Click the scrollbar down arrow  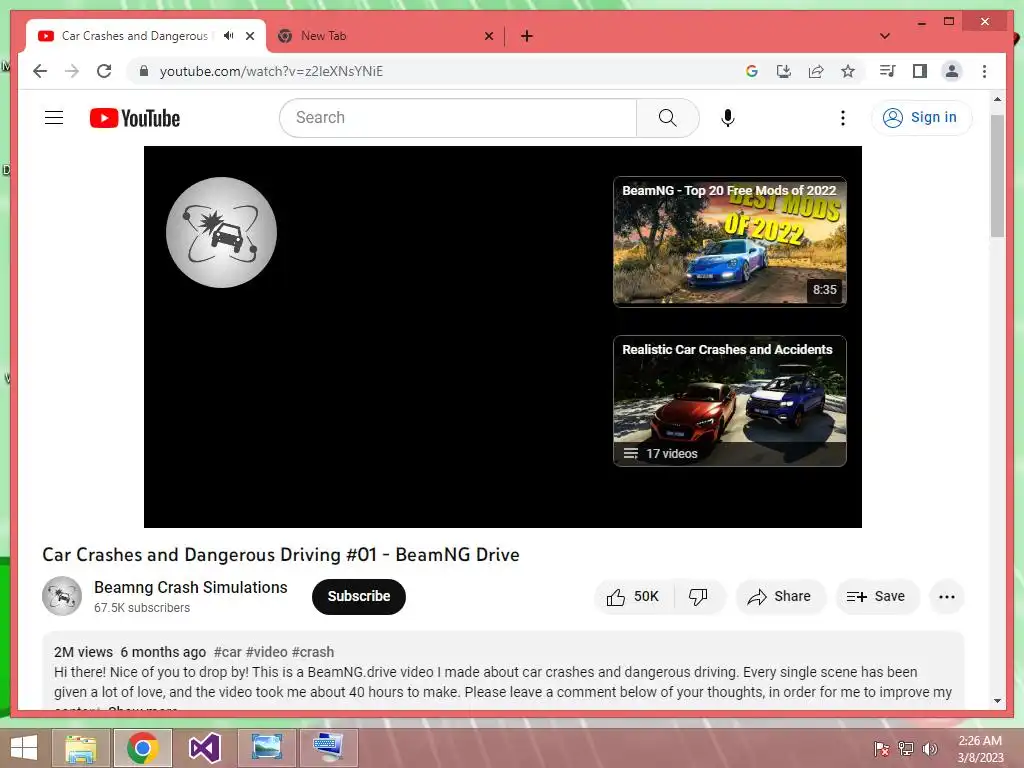tap(997, 701)
